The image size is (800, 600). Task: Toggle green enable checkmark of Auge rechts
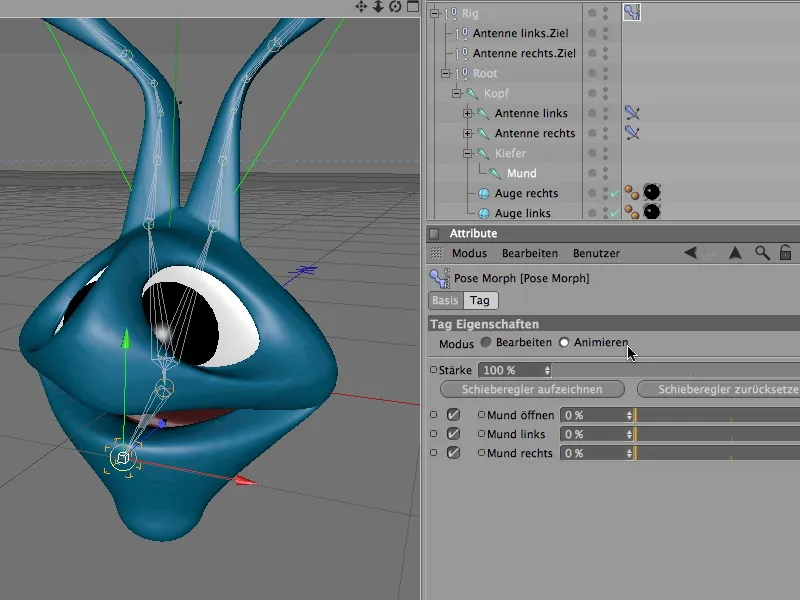(x=614, y=193)
